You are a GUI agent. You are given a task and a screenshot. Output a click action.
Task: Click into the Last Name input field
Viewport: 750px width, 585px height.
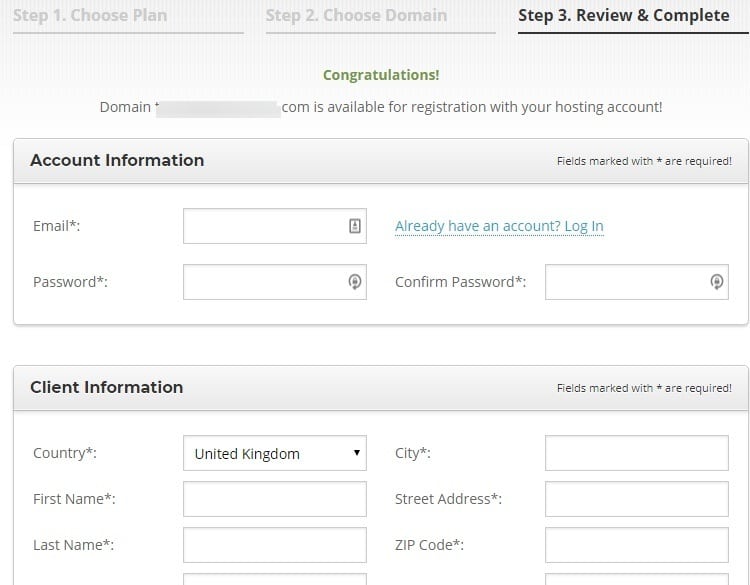[275, 545]
